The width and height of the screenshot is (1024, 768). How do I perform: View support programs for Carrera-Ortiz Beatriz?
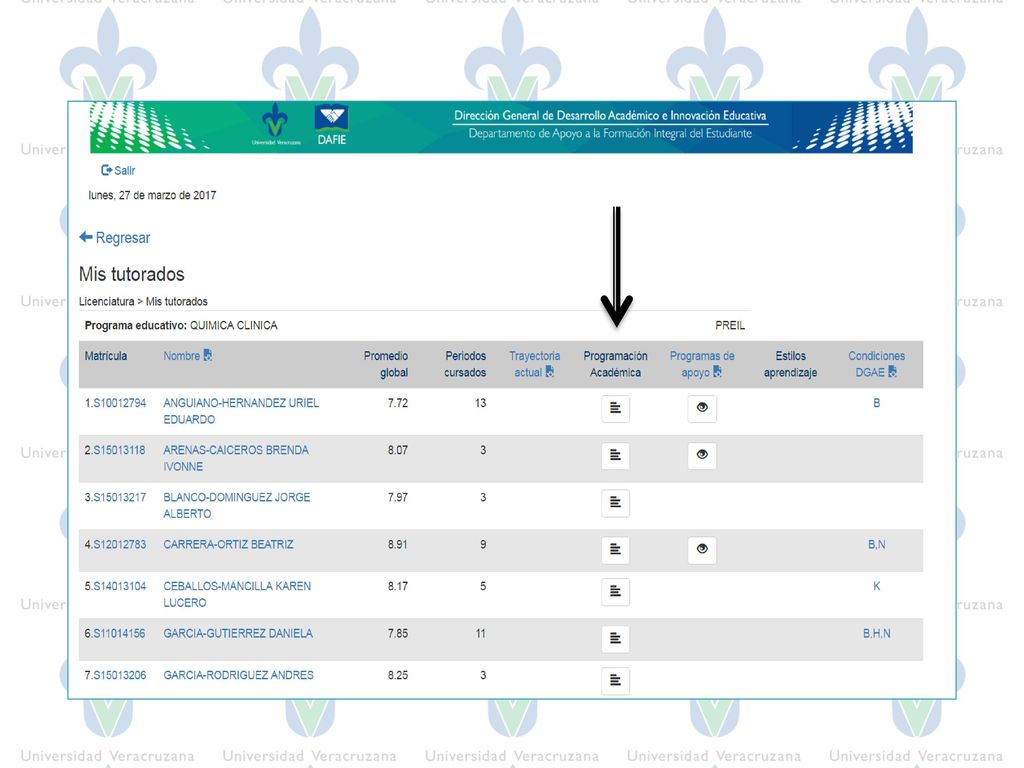pyautogui.click(x=702, y=549)
